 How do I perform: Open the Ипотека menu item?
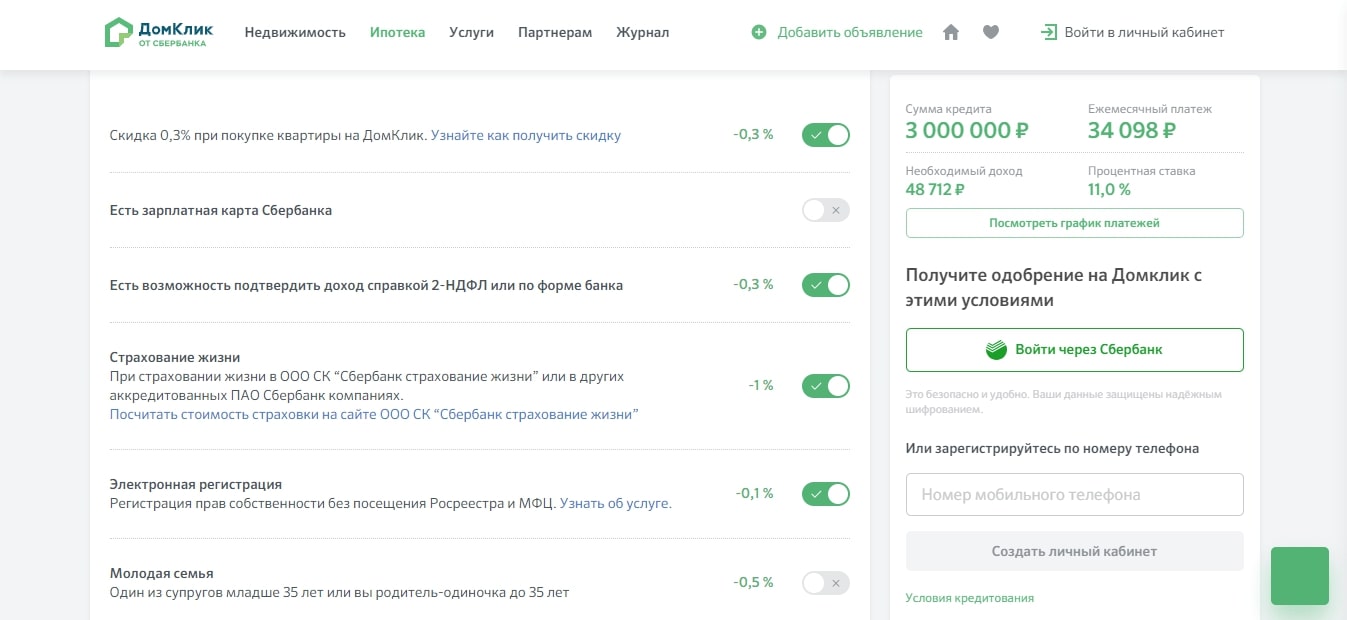point(397,32)
